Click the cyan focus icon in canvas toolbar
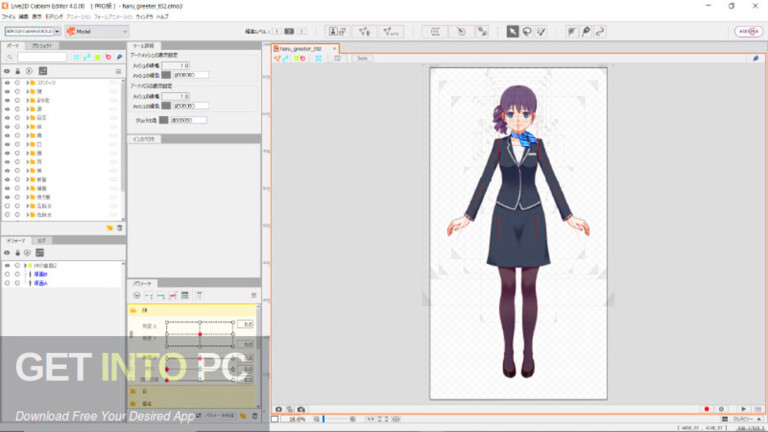Viewport: 768px width, 432px height. click(318, 58)
